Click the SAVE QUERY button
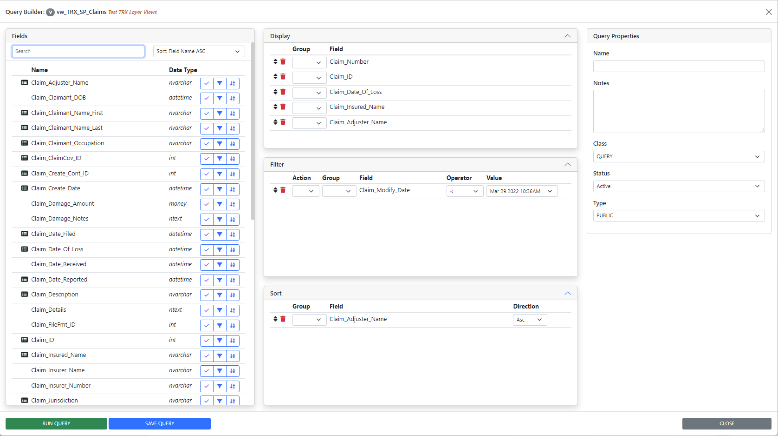Screen dimensions: 778x436 [160, 424]
